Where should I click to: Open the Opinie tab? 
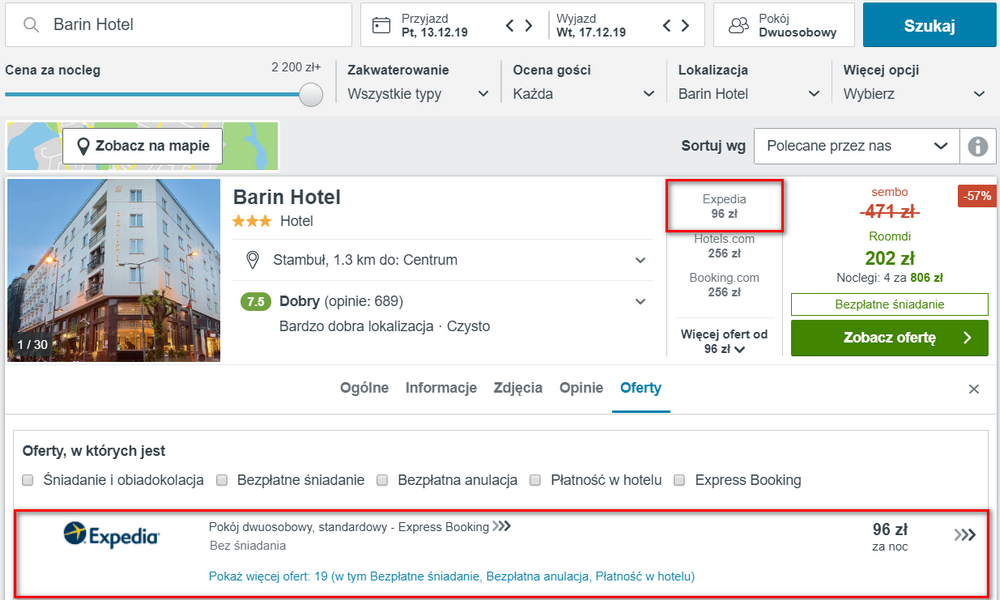tap(581, 388)
